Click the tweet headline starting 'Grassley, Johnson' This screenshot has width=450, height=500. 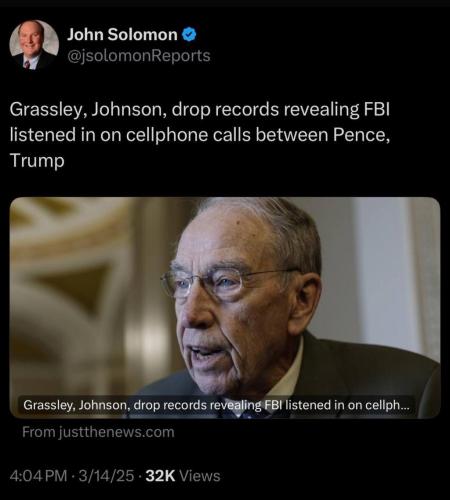pyautogui.click(x=200, y=135)
